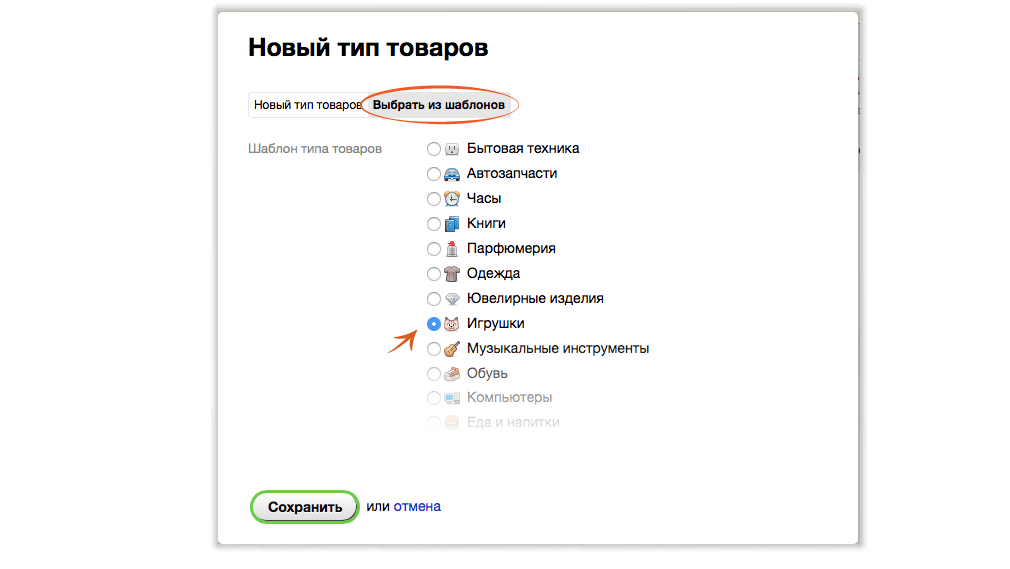
Task: Click the guitar icon beside Музыкальные инструменты
Action: (x=452, y=349)
